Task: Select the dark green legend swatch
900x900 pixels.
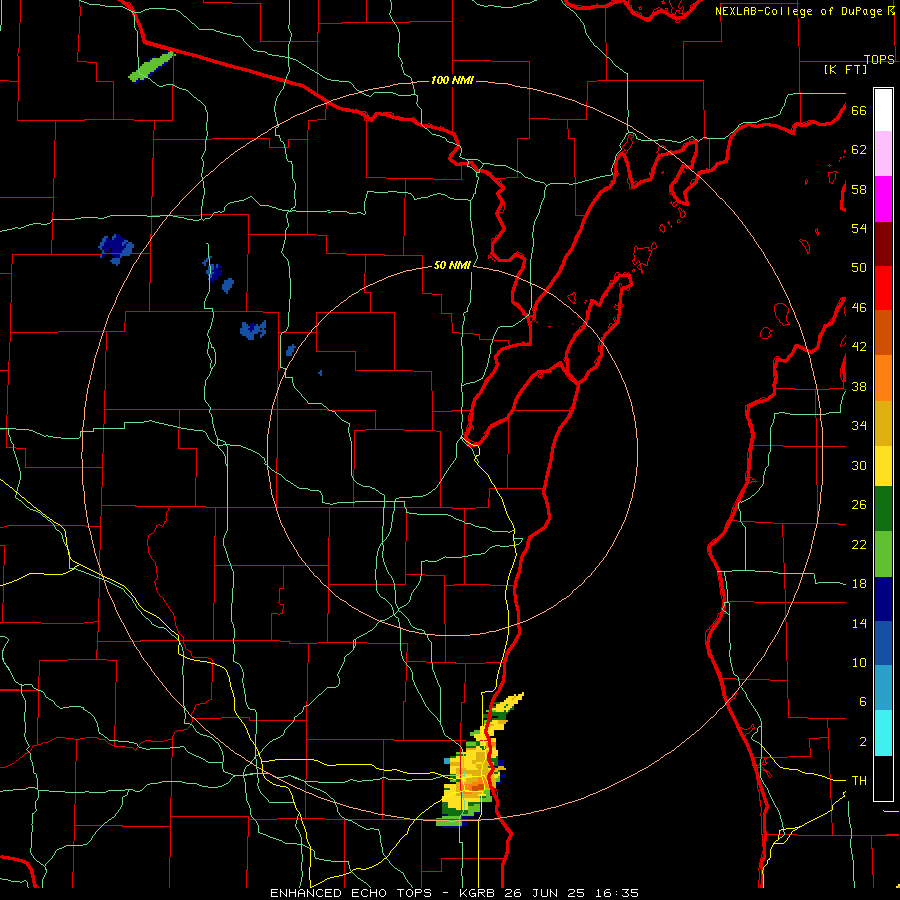Action: tap(883, 508)
